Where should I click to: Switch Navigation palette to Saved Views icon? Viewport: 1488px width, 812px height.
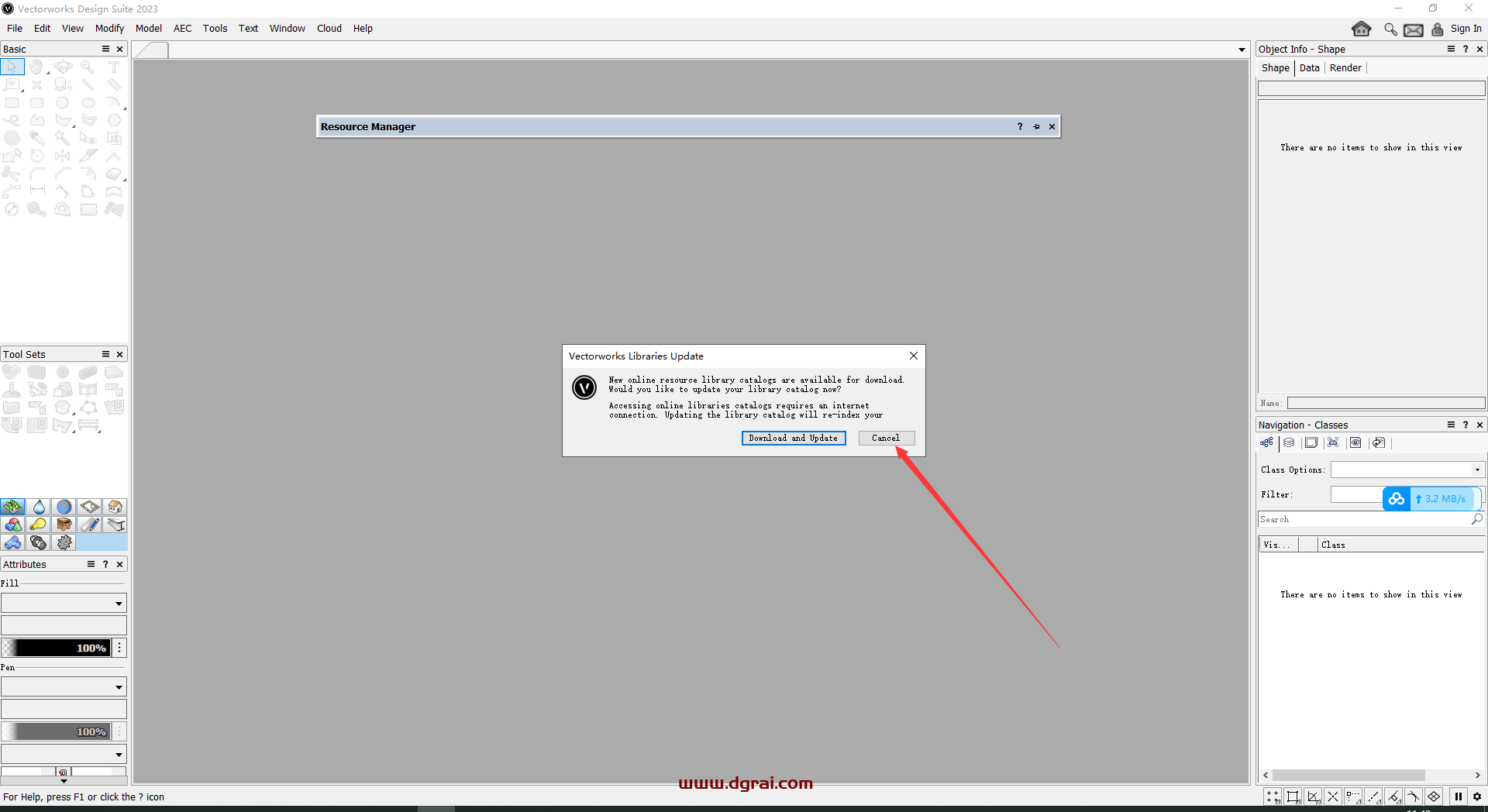pos(1355,443)
